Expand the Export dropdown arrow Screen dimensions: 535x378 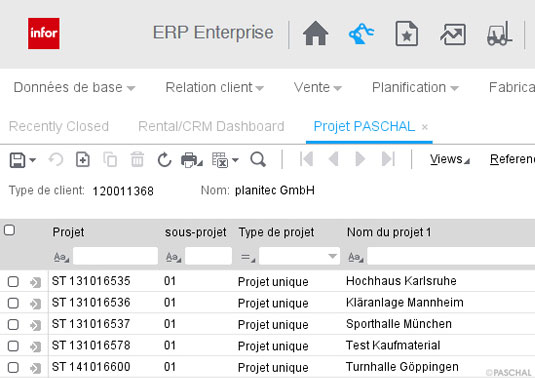(x=235, y=159)
